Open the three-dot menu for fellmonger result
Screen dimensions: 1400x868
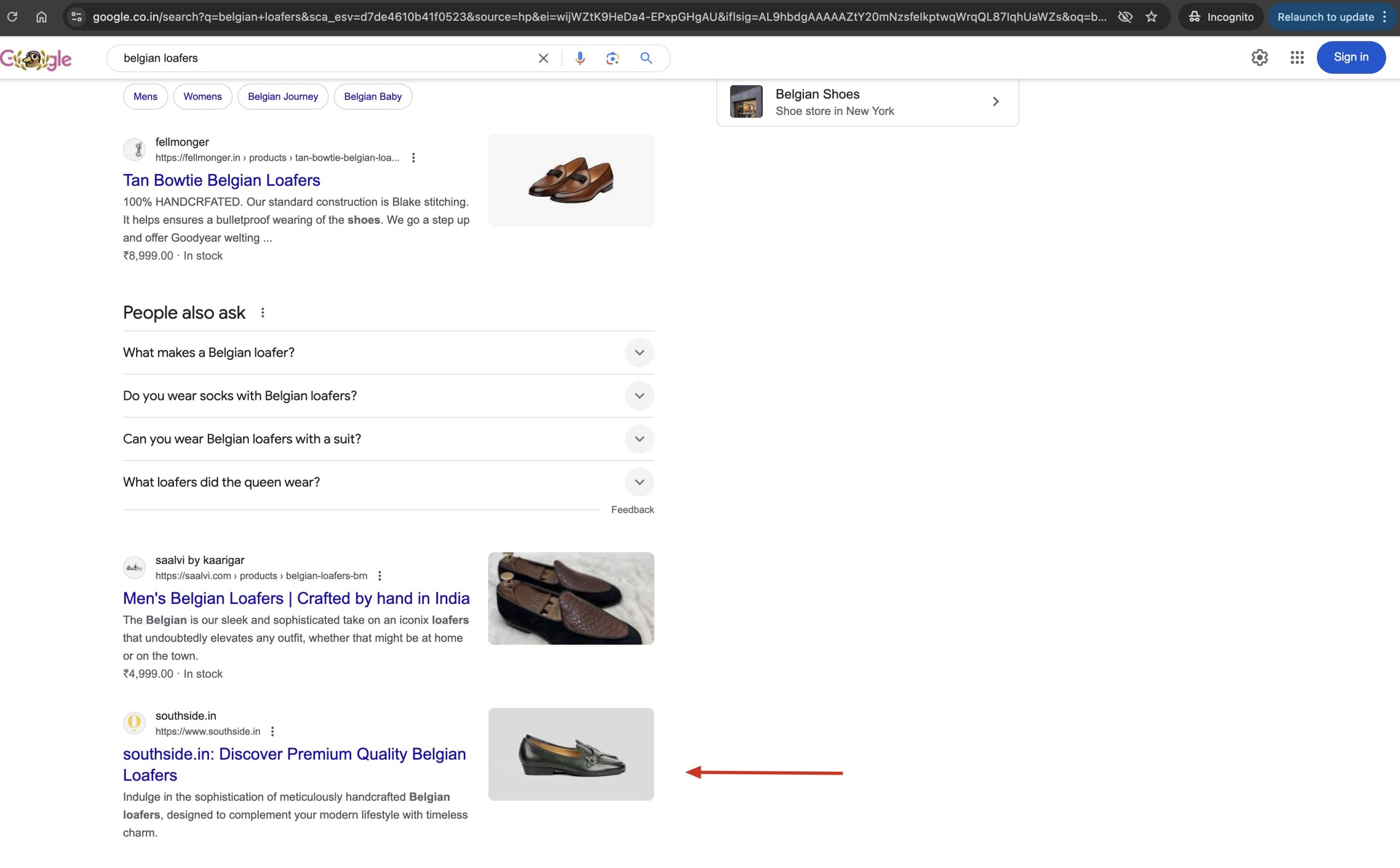(414, 157)
